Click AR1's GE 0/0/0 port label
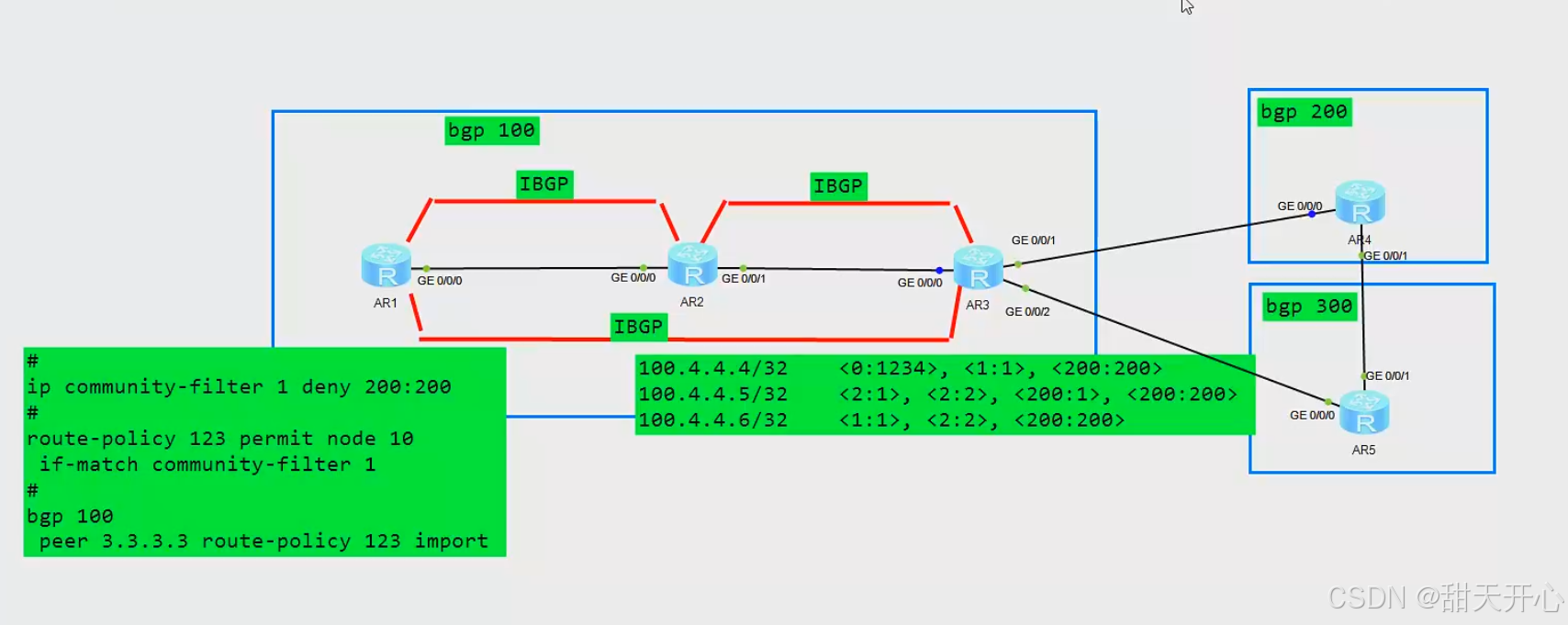 440,281
